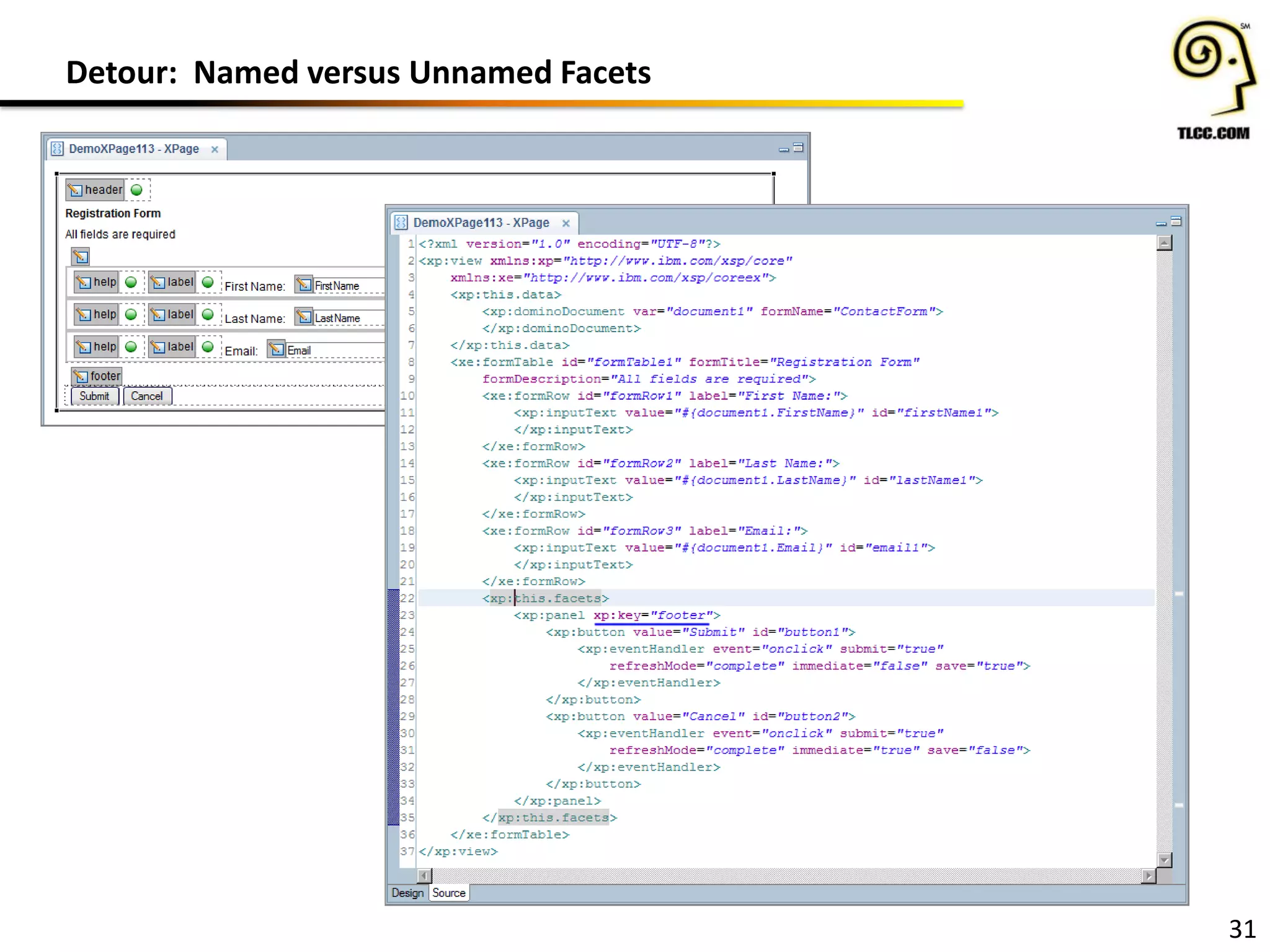Click line number 22 in the gutter

tap(407, 598)
